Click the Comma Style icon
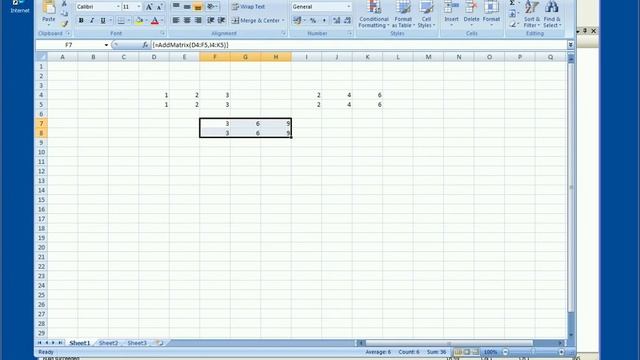This screenshot has height=360, width=640. (x=324, y=20)
